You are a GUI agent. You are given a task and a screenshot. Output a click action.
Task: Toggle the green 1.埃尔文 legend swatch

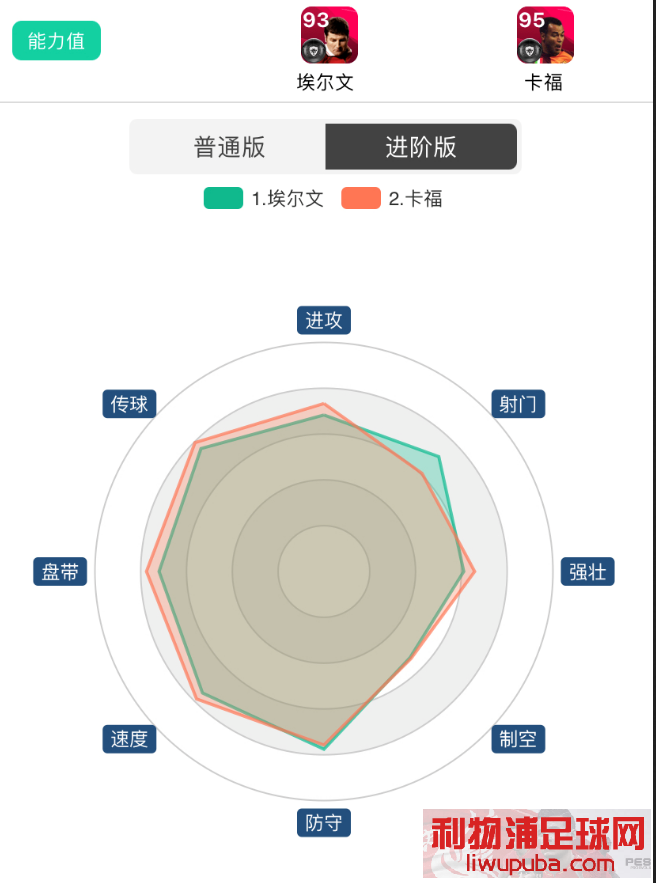223,198
